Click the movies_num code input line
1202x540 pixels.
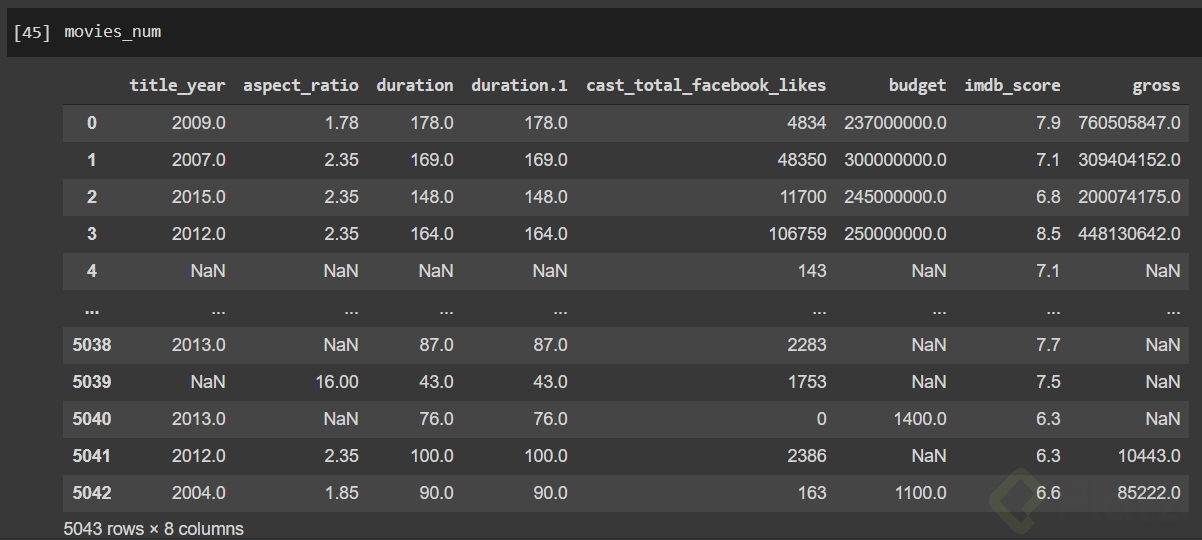pos(112,32)
